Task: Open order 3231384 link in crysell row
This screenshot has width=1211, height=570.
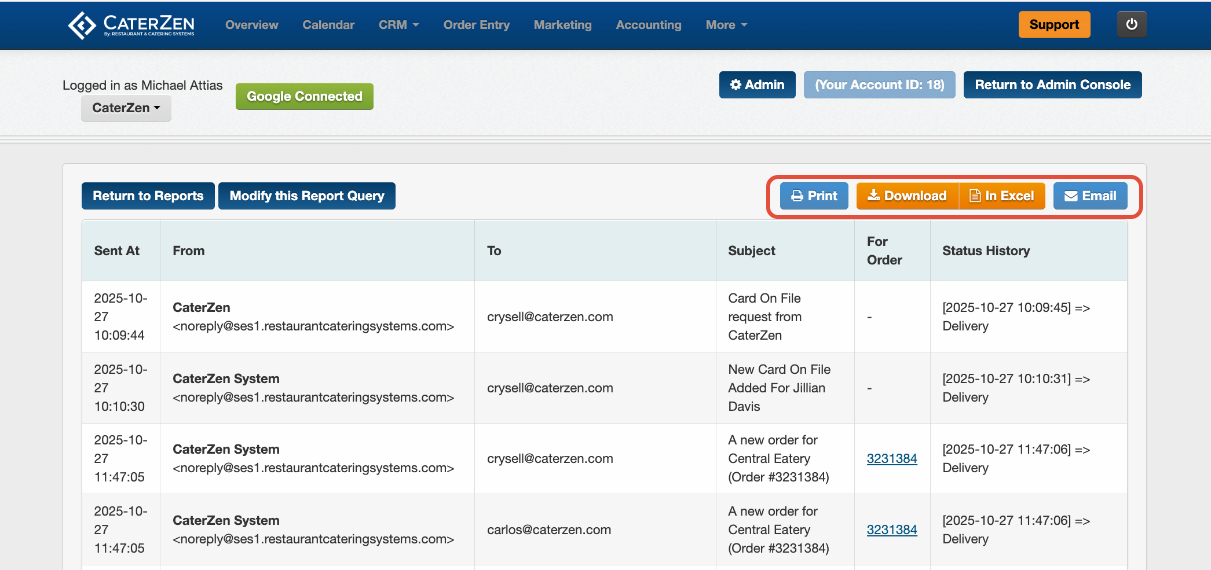Action: coord(892,459)
